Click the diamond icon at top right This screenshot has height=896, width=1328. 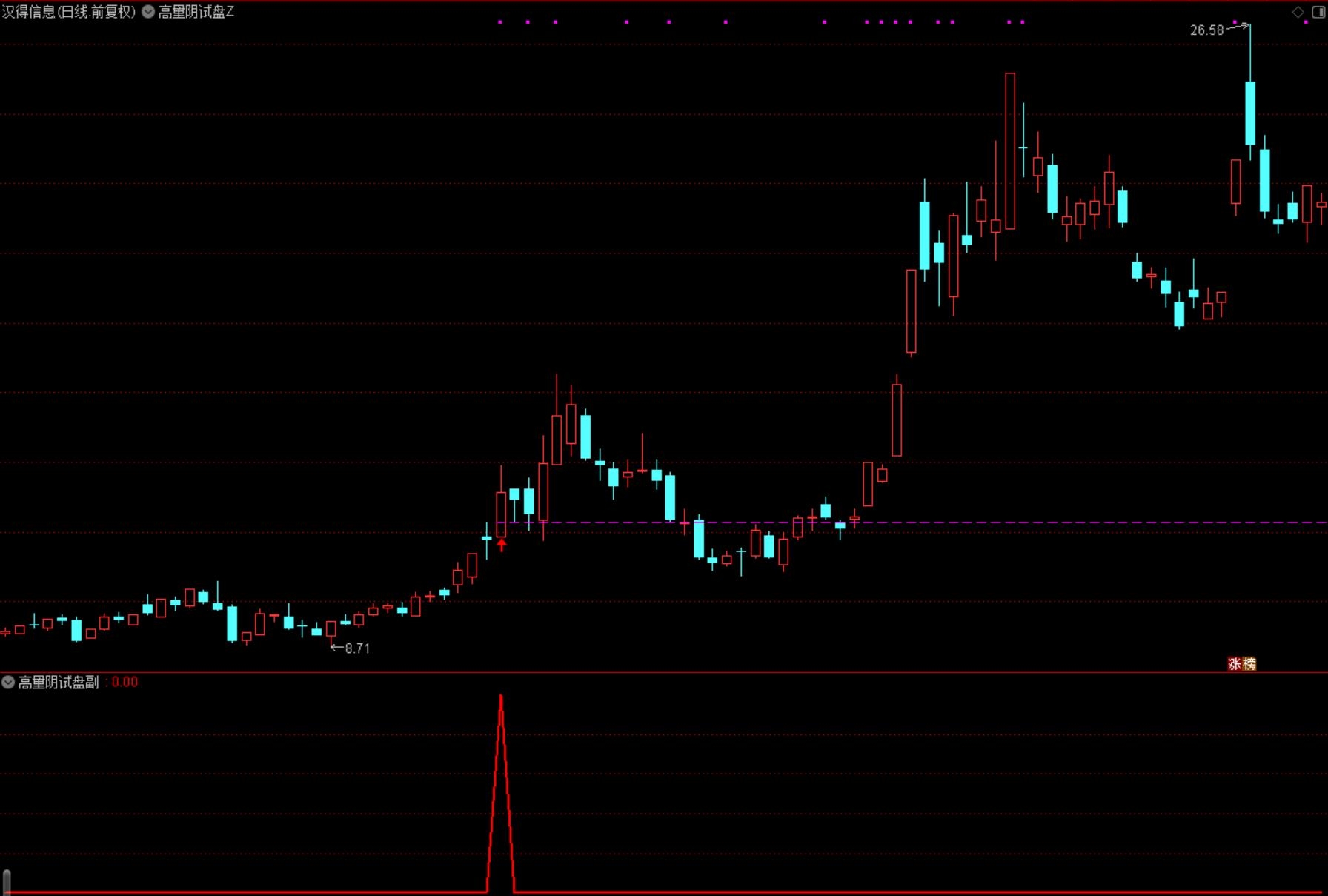click(1298, 12)
